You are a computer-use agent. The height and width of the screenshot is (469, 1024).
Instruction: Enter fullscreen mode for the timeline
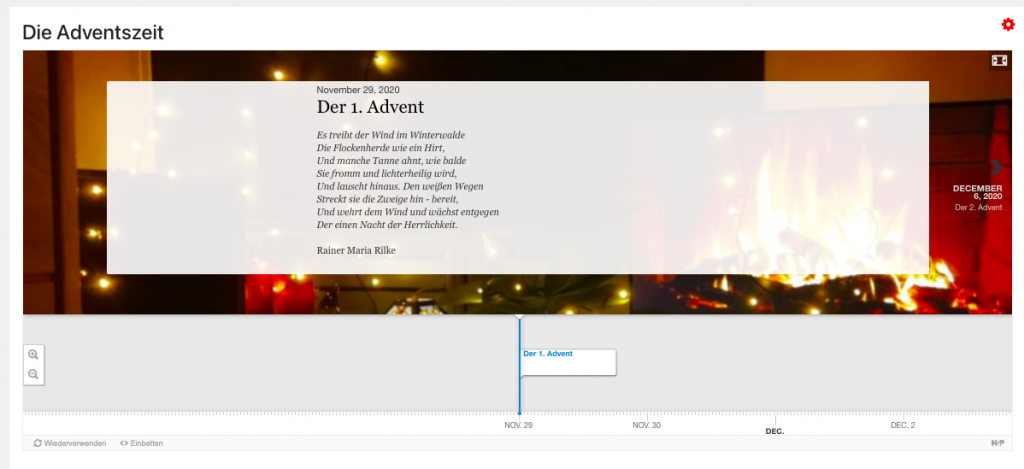pyautogui.click(x=998, y=61)
